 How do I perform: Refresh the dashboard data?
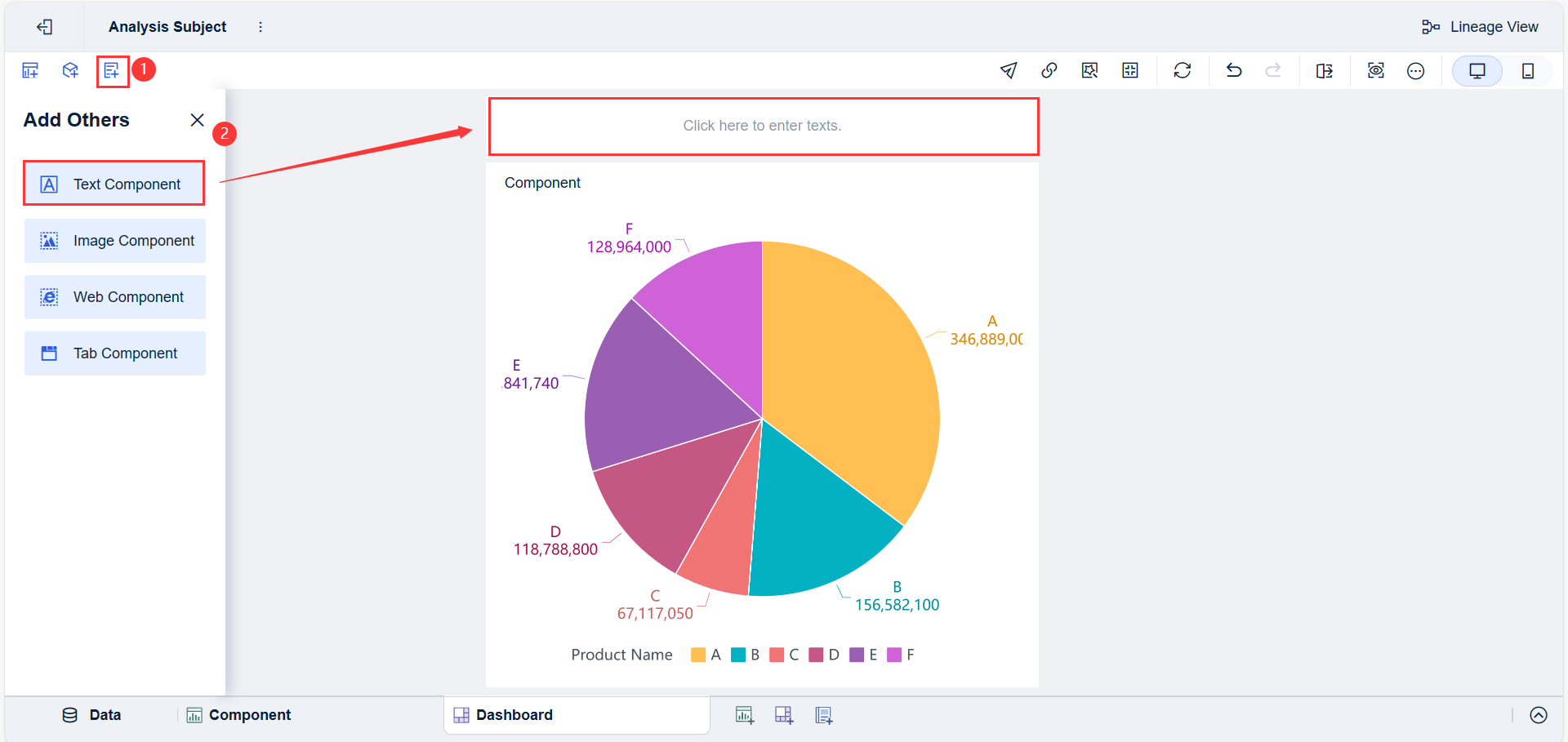[1183, 70]
